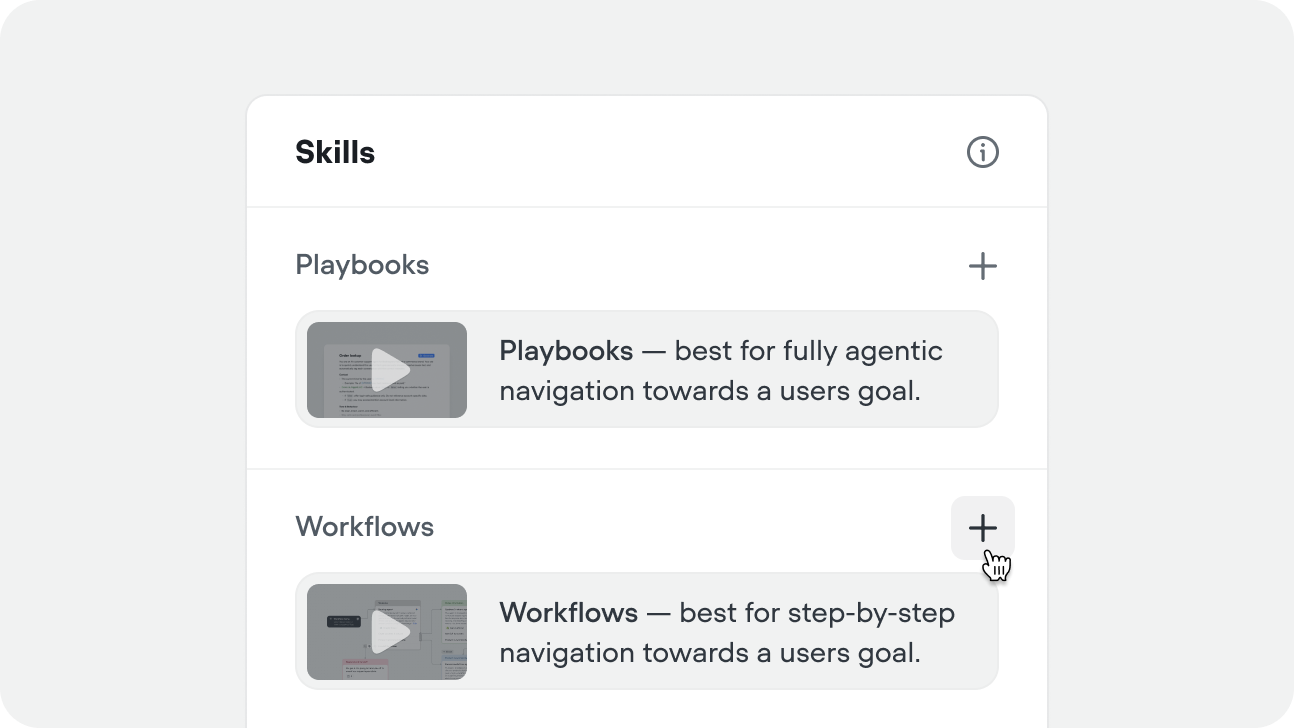Click the Playbooks section heading
Viewport: 1294px width, 728px height.
click(x=362, y=265)
